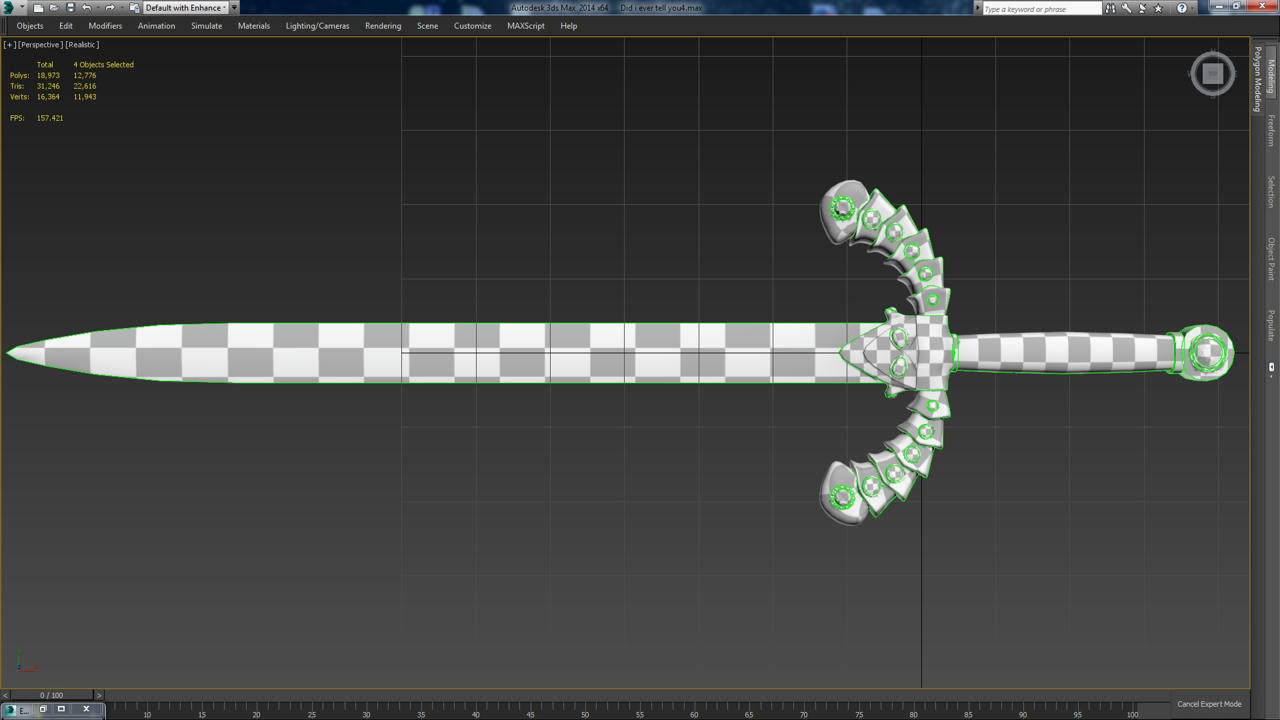
Task: Open file folder icon in quick access toolbar
Action: click(54, 8)
